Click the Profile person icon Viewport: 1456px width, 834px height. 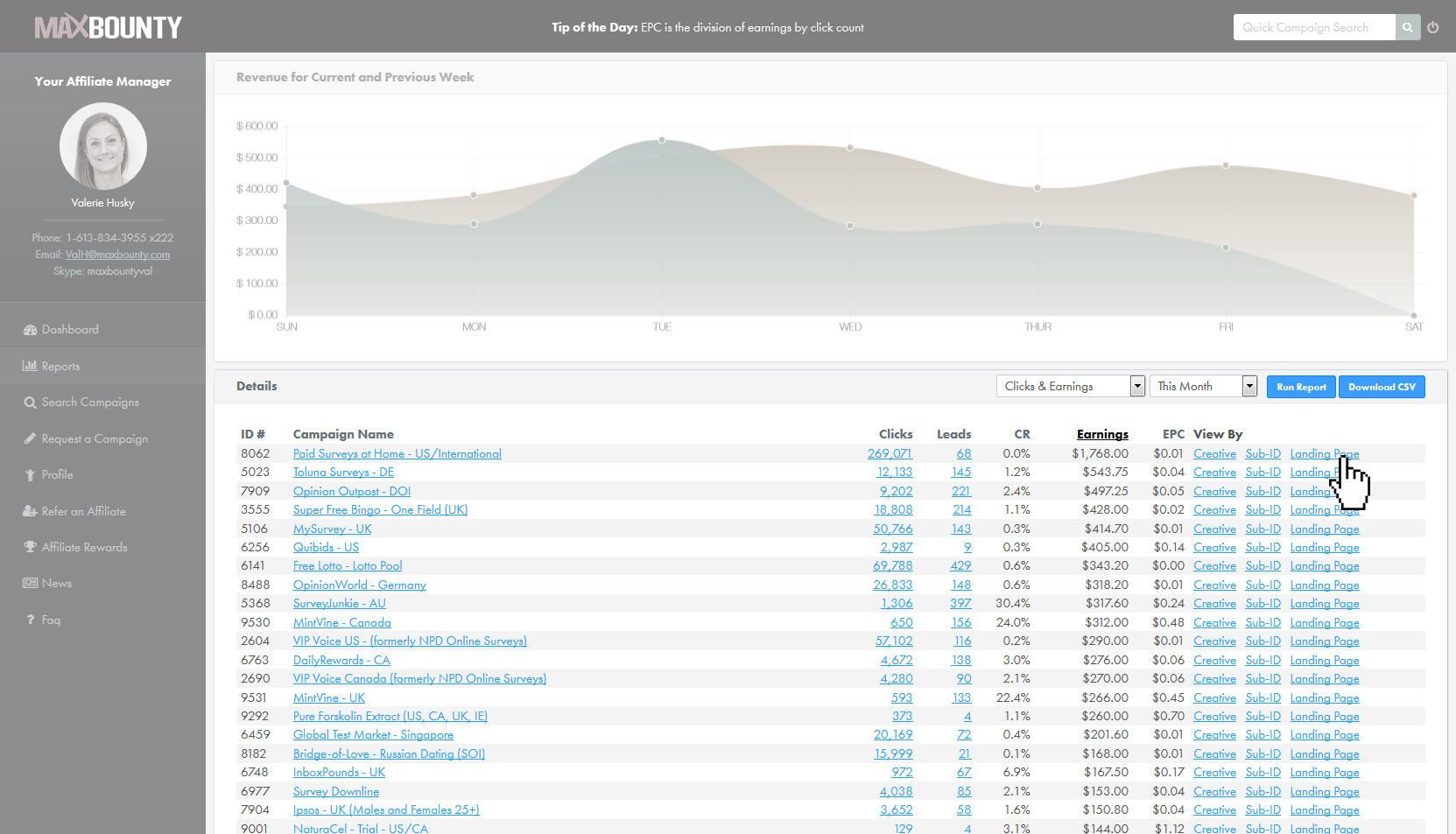click(x=30, y=475)
